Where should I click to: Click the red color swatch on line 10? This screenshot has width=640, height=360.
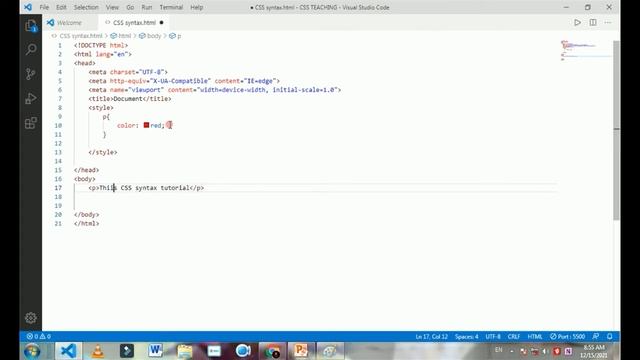146,125
